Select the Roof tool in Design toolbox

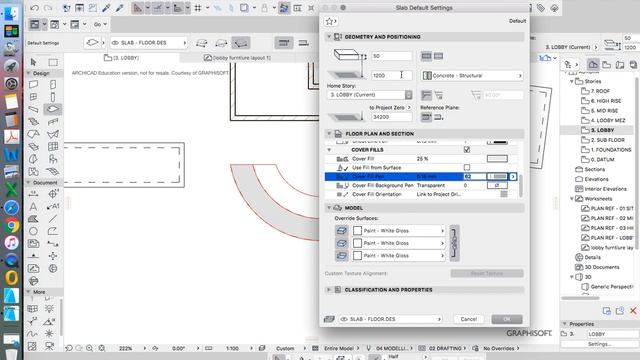33,134
